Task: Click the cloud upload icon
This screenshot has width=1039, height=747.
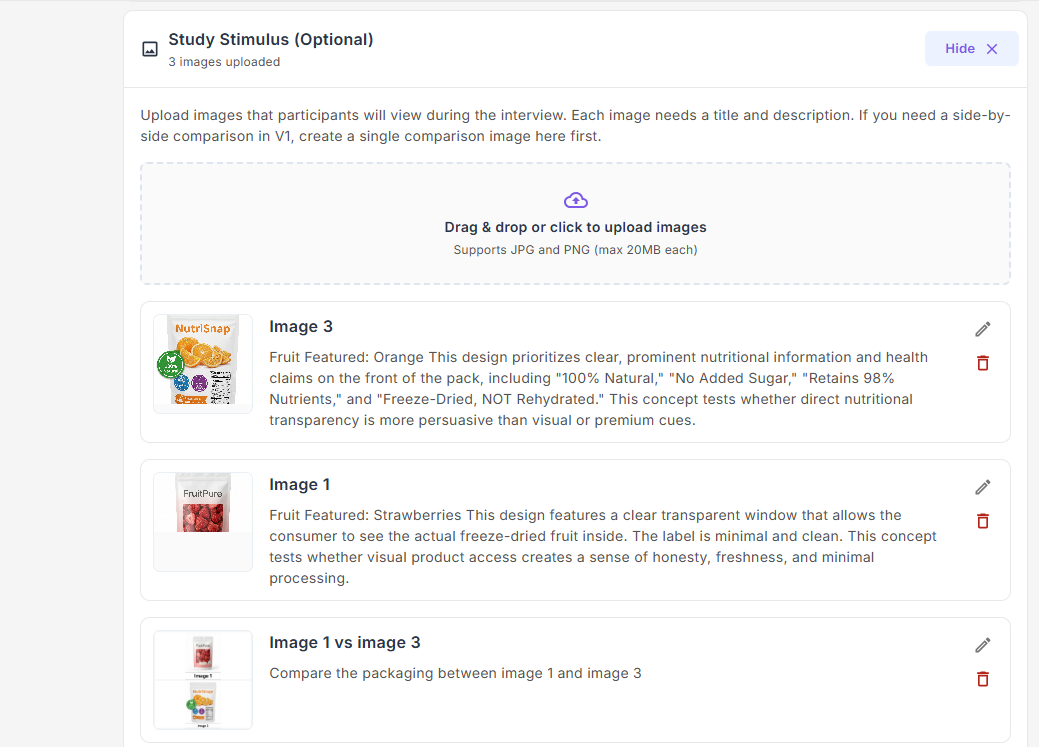Action: pos(575,199)
